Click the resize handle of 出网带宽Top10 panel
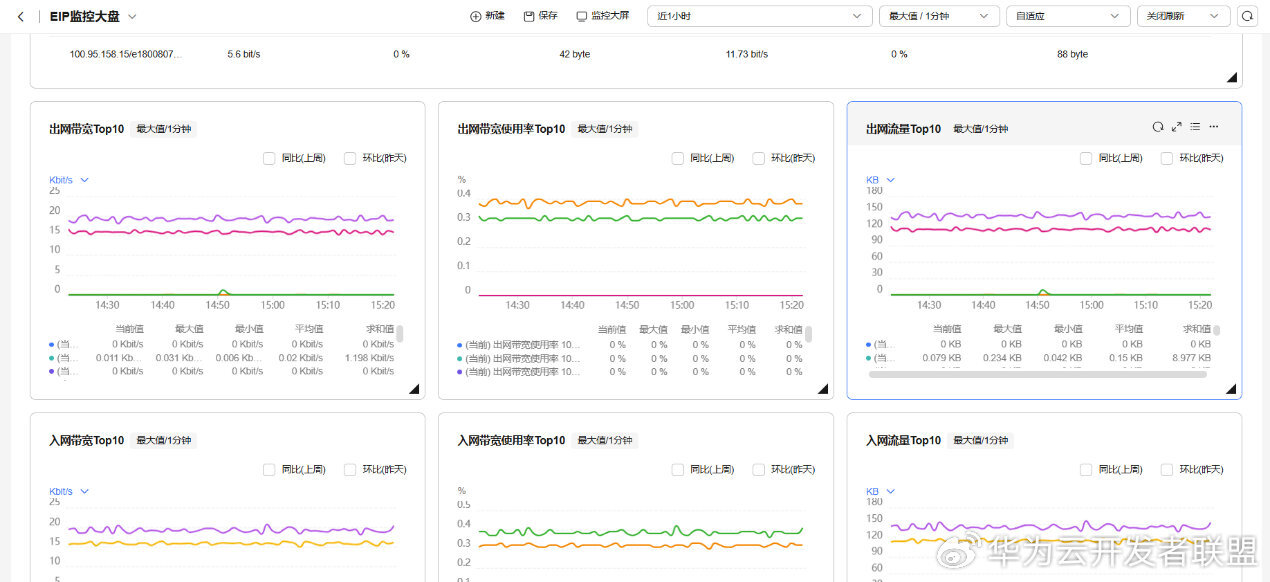 pyautogui.click(x=414, y=389)
